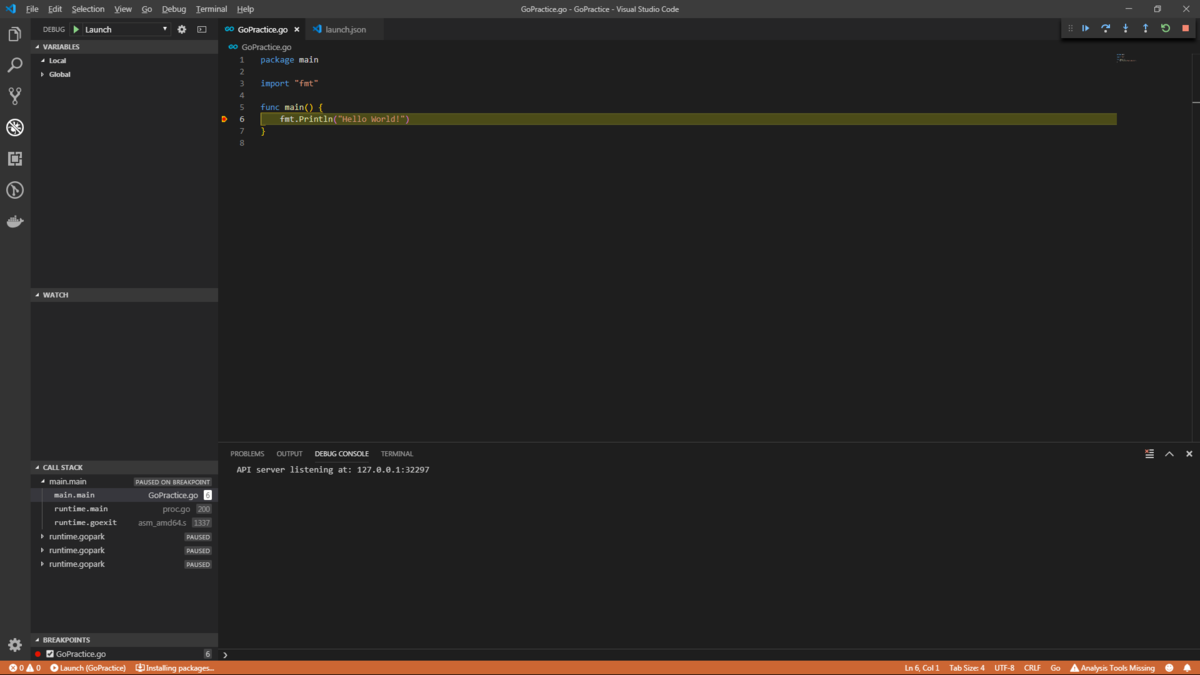The image size is (1200, 675).
Task: Collapse the Breakpoints section
Action: point(124,640)
